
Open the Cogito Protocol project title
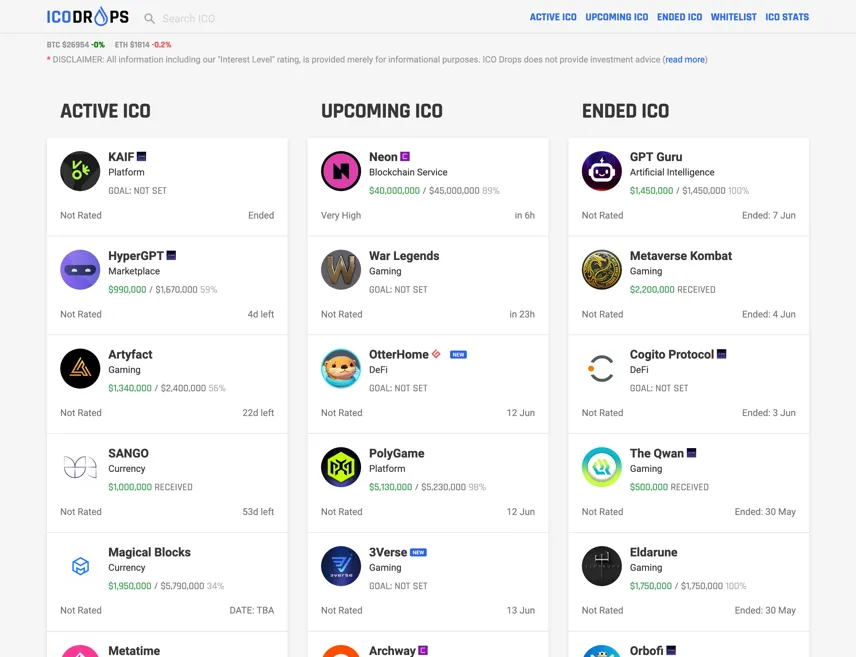(x=672, y=354)
